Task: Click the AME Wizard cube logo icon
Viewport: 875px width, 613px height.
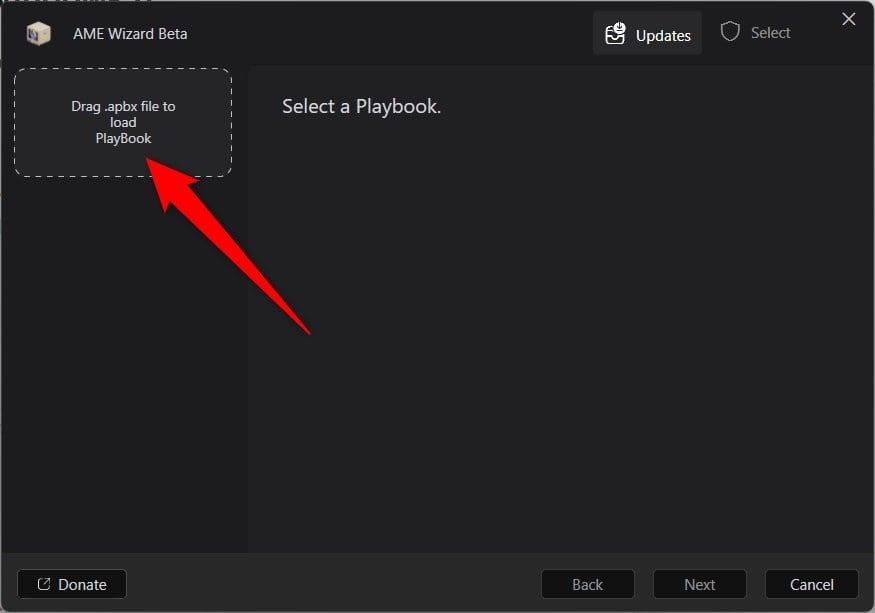Action: pyautogui.click(x=39, y=33)
